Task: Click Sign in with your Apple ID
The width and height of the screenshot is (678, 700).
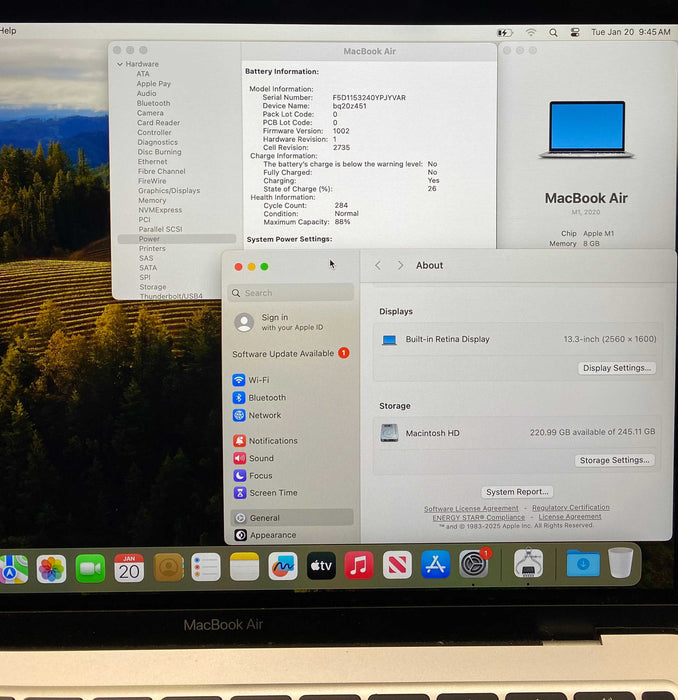Action: pyautogui.click(x=292, y=322)
